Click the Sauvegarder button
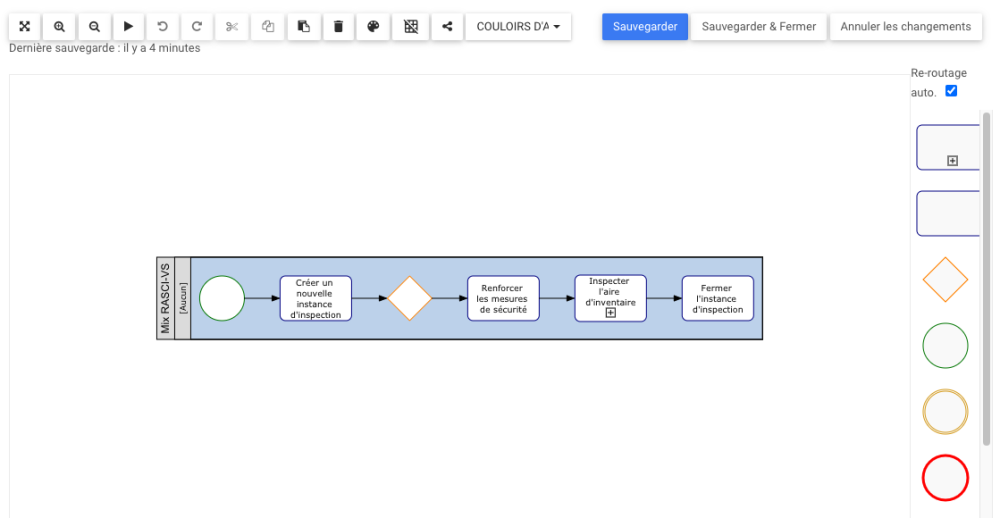Viewport: 1000px width, 518px height. 645,27
